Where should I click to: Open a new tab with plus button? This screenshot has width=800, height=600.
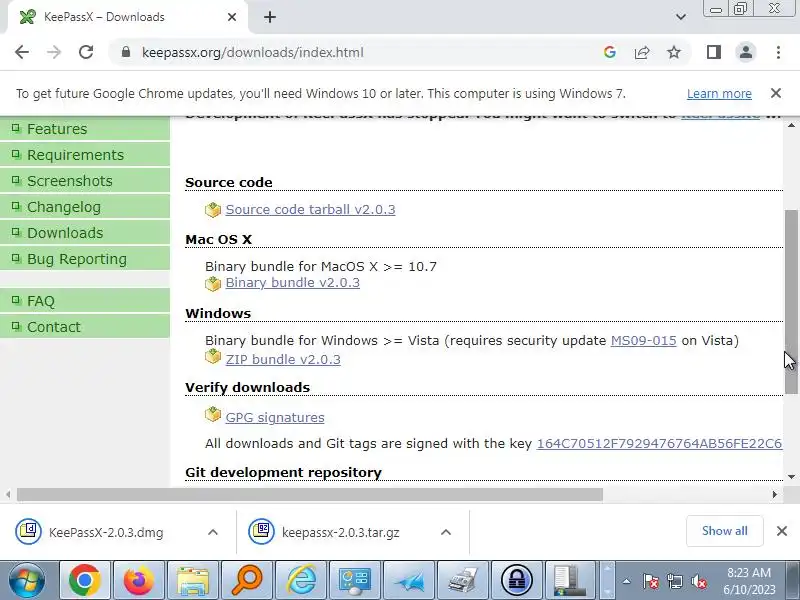pos(270,17)
